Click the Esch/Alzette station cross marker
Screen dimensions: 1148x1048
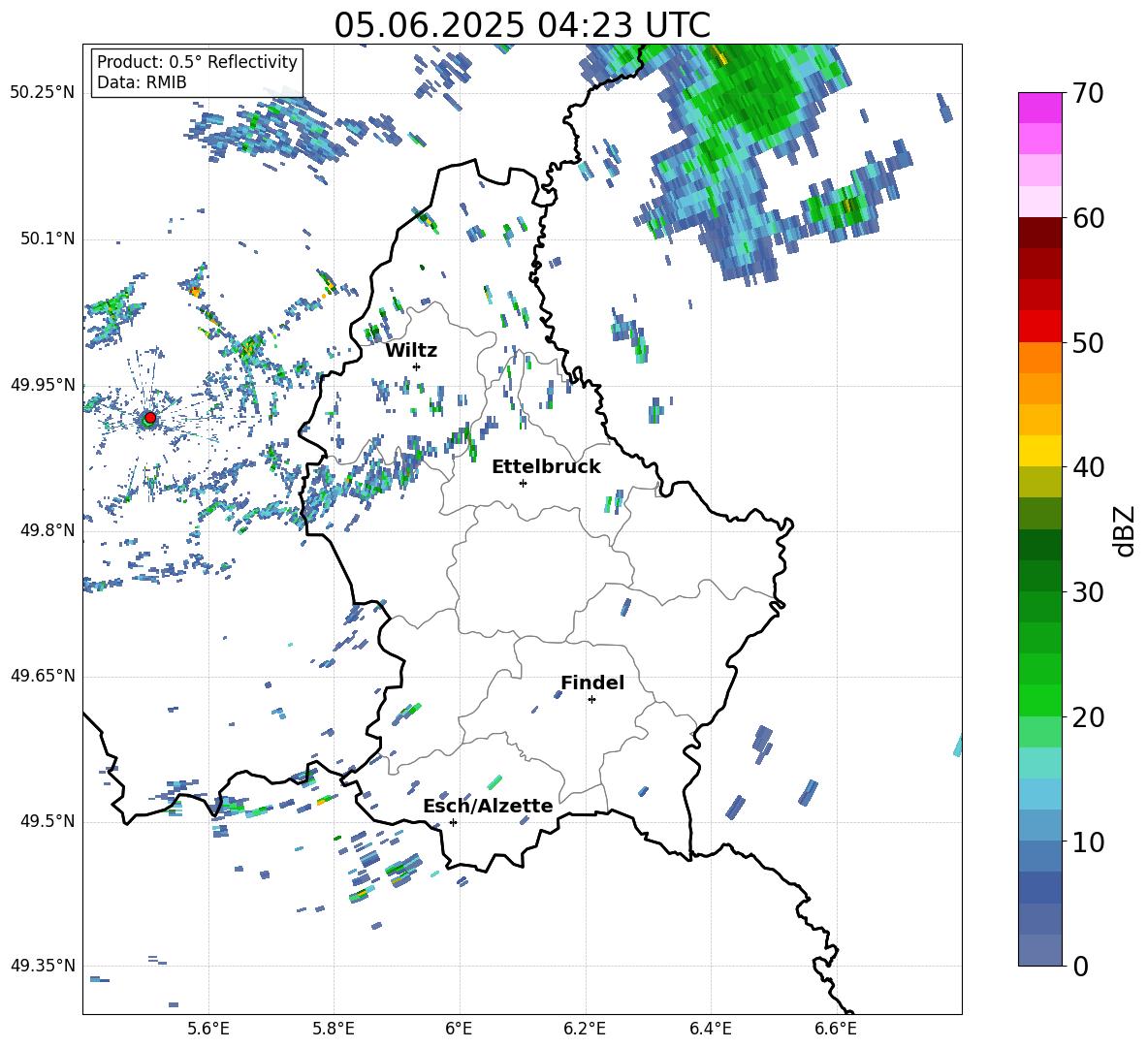[453, 822]
